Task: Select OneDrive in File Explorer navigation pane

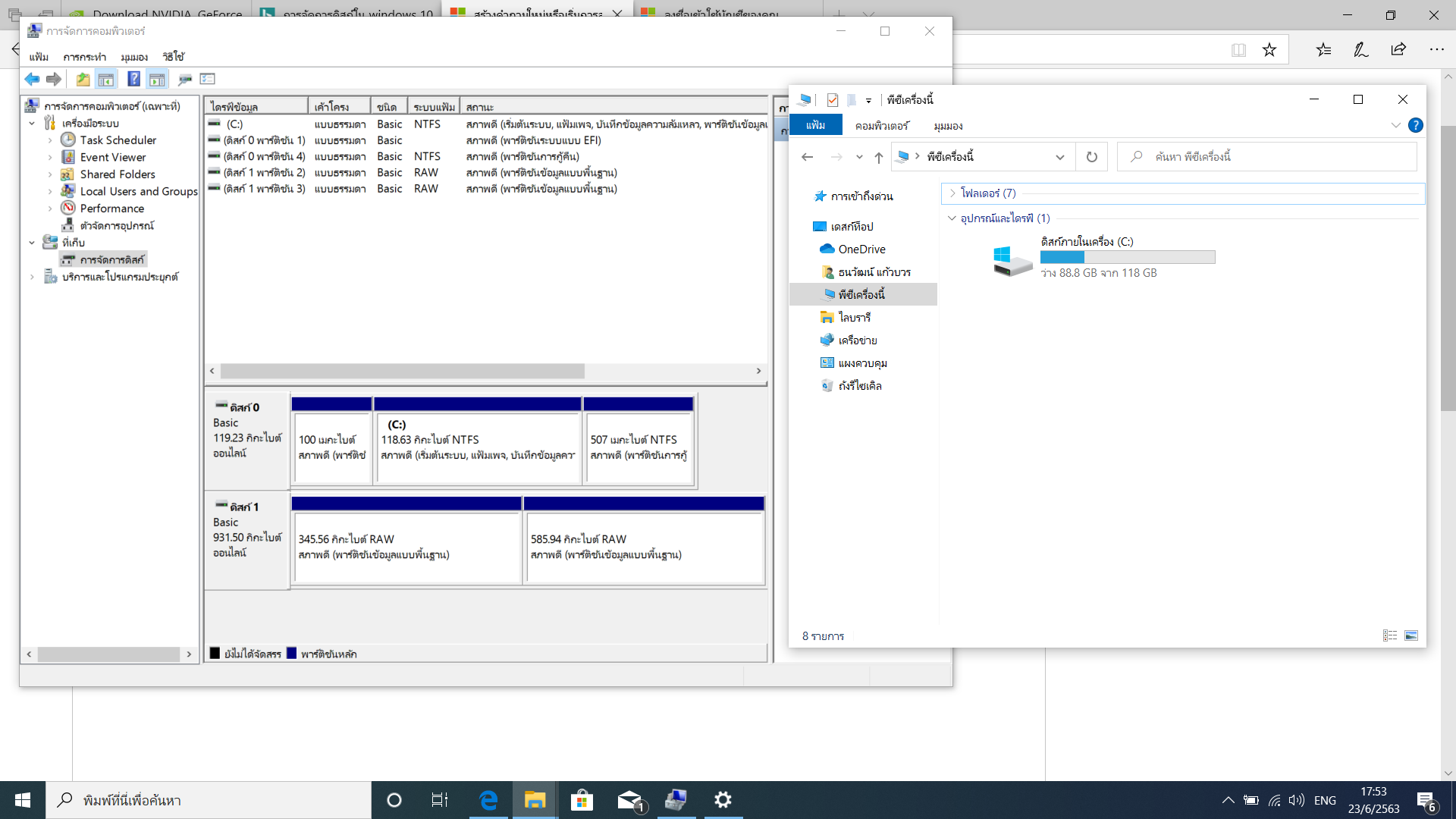Action: [x=861, y=249]
